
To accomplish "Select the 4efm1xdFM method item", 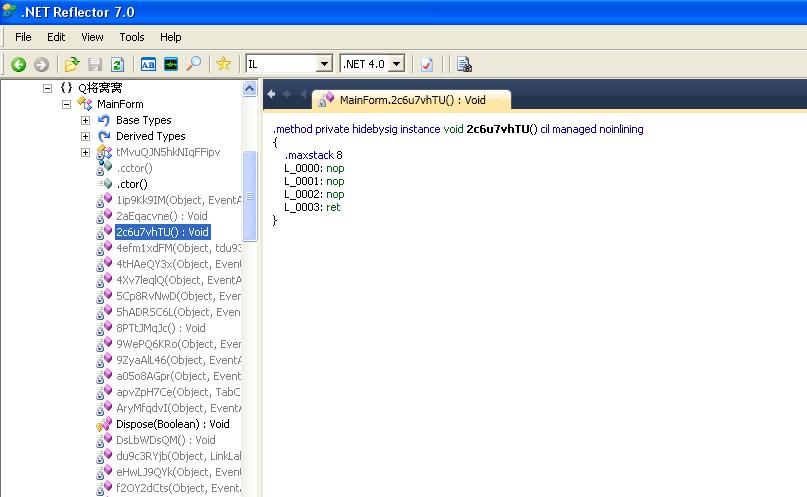I will [178, 248].
